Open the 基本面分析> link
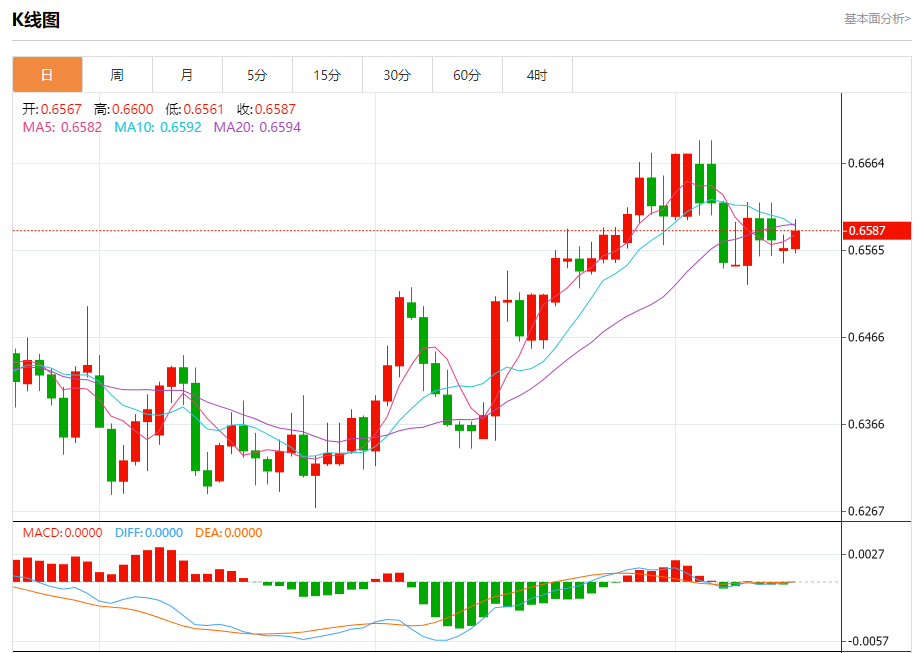The width and height of the screenshot is (918, 653). pyautogui.click(x=877, y=19)
